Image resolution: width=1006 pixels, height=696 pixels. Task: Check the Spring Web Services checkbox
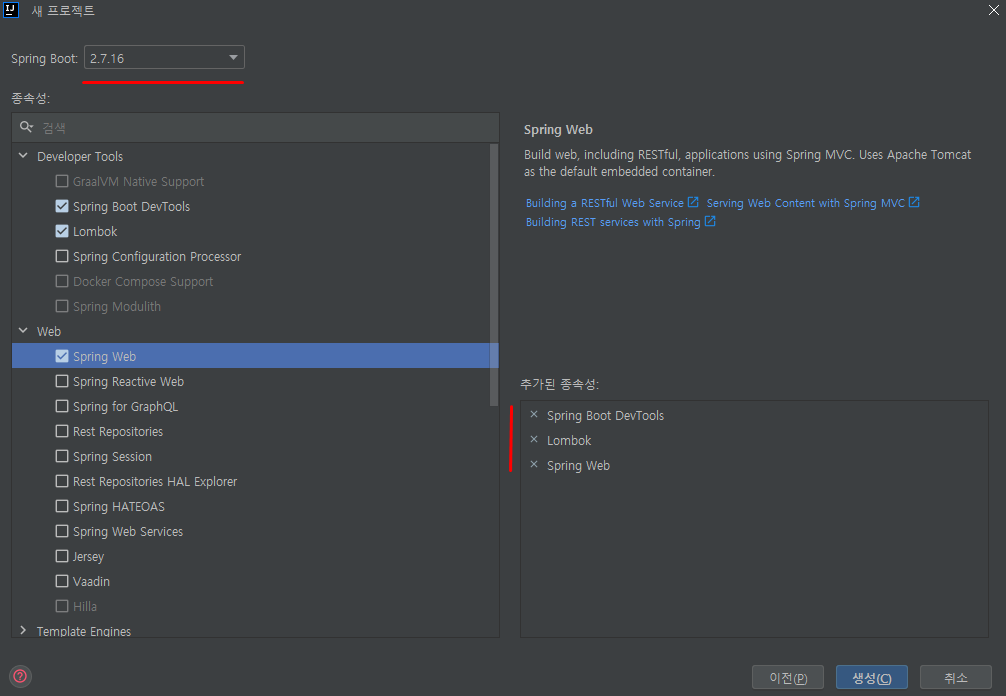tap(62, 531)
